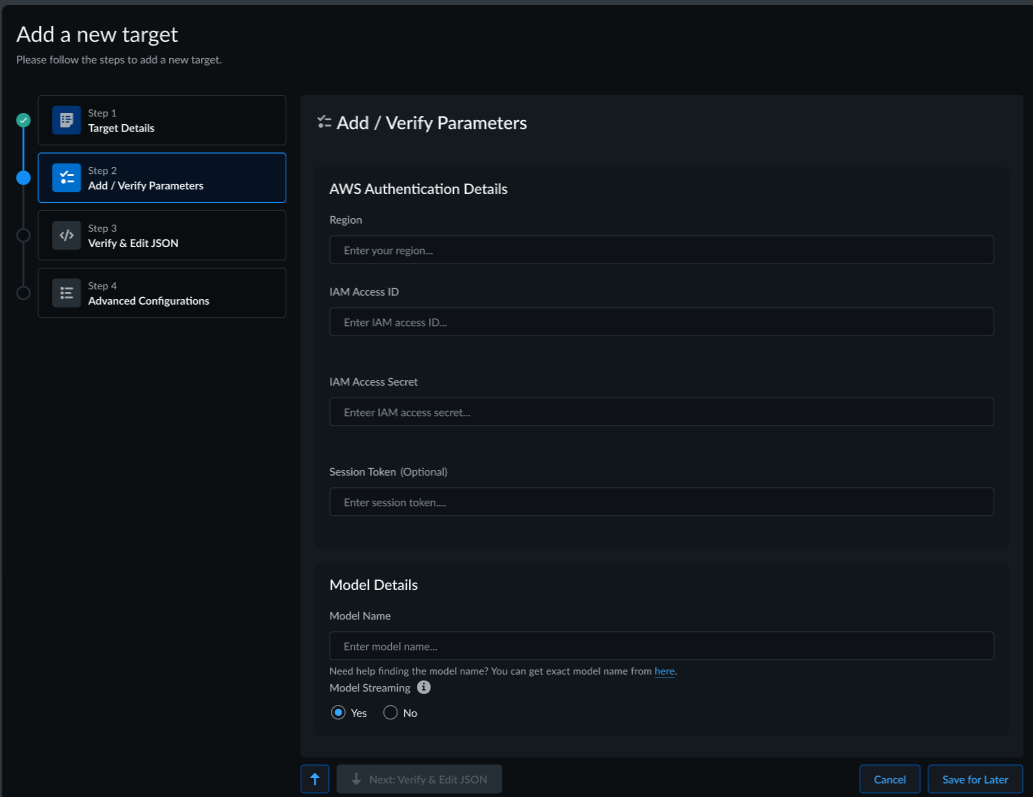Viewport: 1033px width, 797px height.
Task: Select No for Model Streaming
Action: coord(391,713)
